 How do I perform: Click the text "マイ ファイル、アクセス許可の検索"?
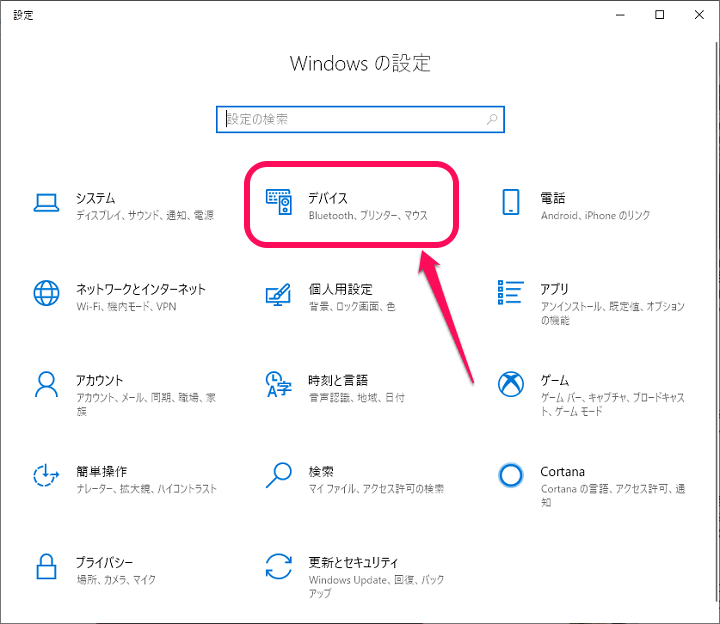[377, 489]
